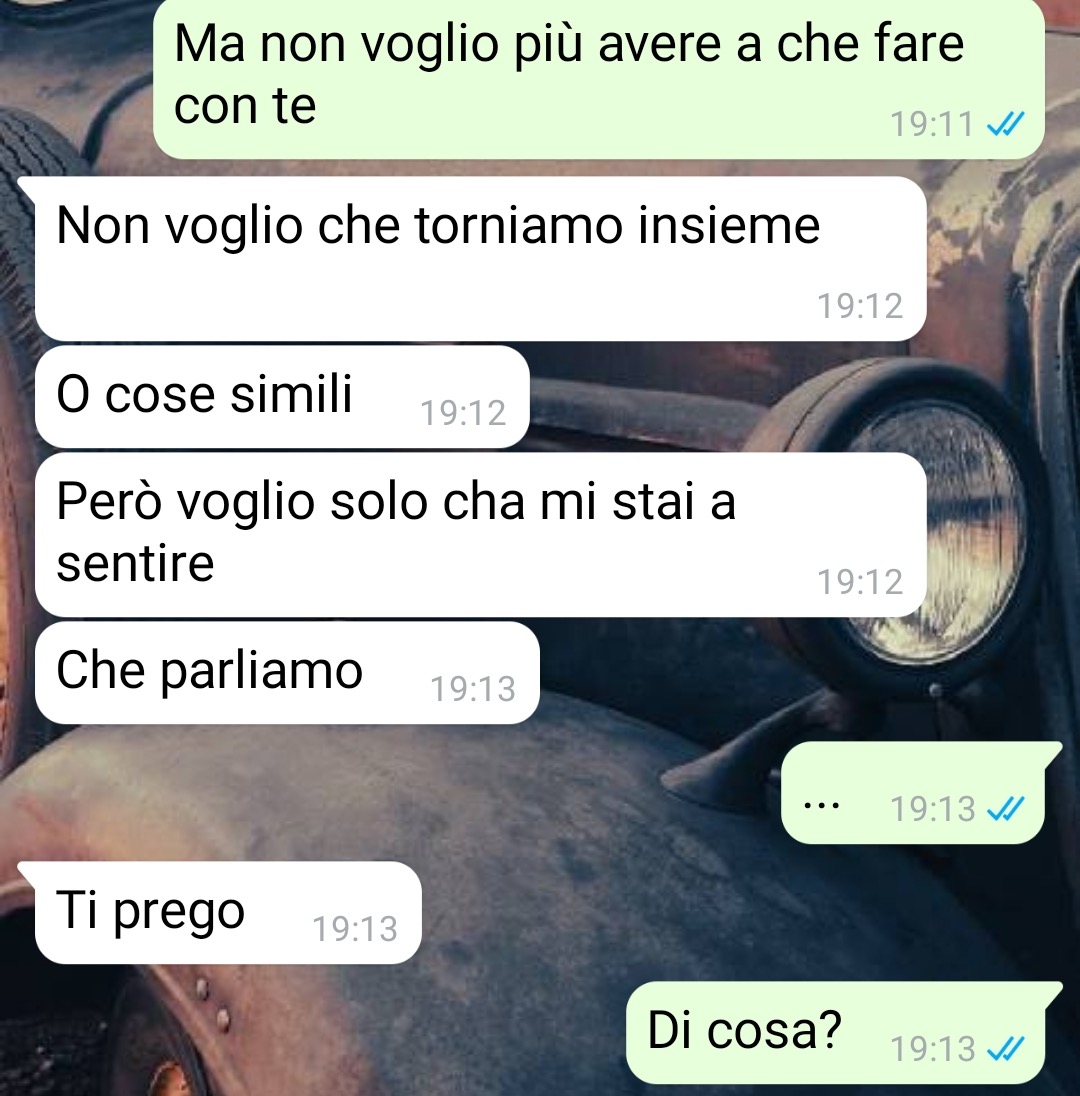The height and width of the screenshot is (1096, 1080).
Task: Tap the 'Ti prego' message
Action: tap(228, 913)
